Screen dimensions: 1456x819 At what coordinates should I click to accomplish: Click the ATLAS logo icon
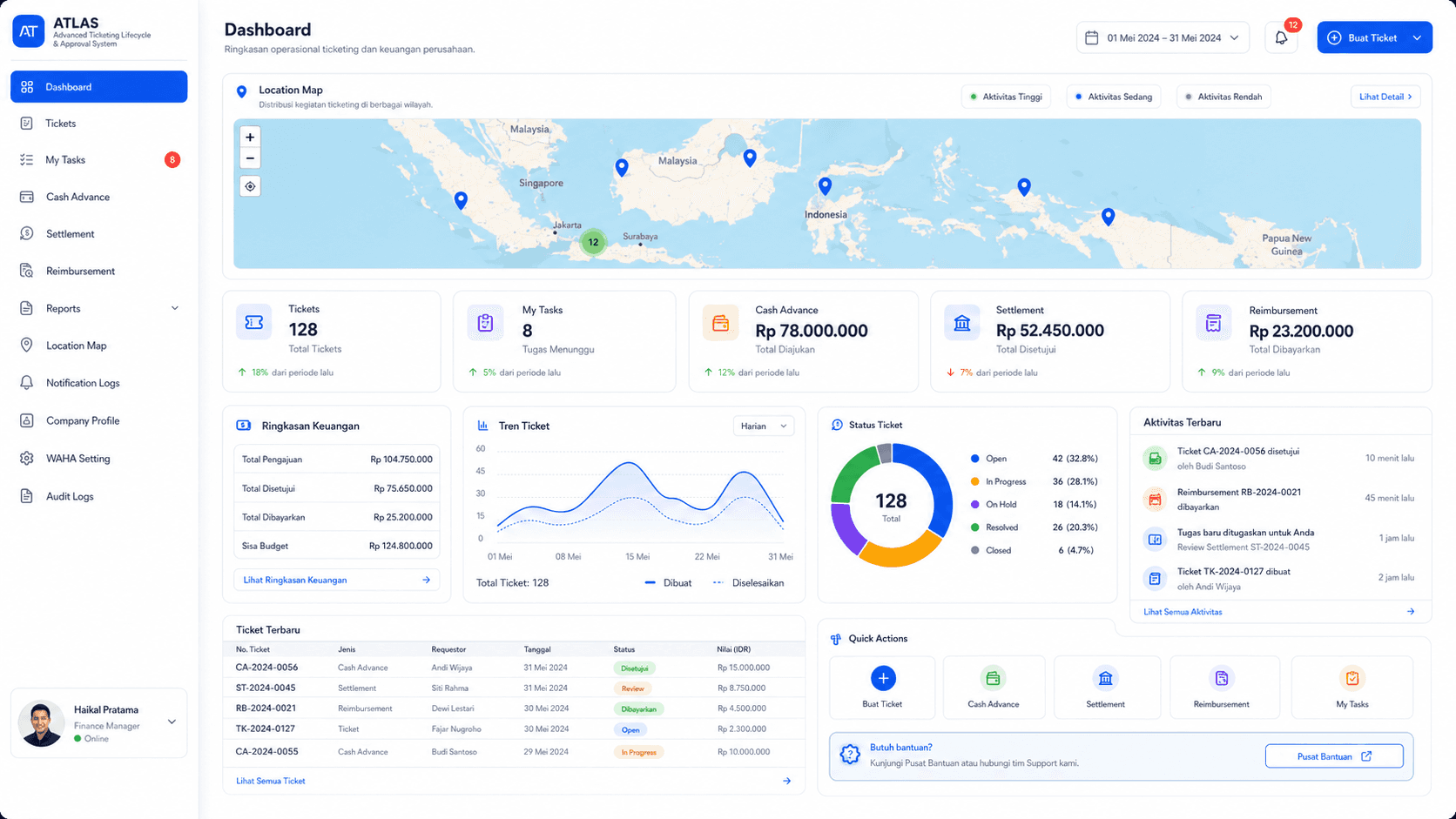29,31
